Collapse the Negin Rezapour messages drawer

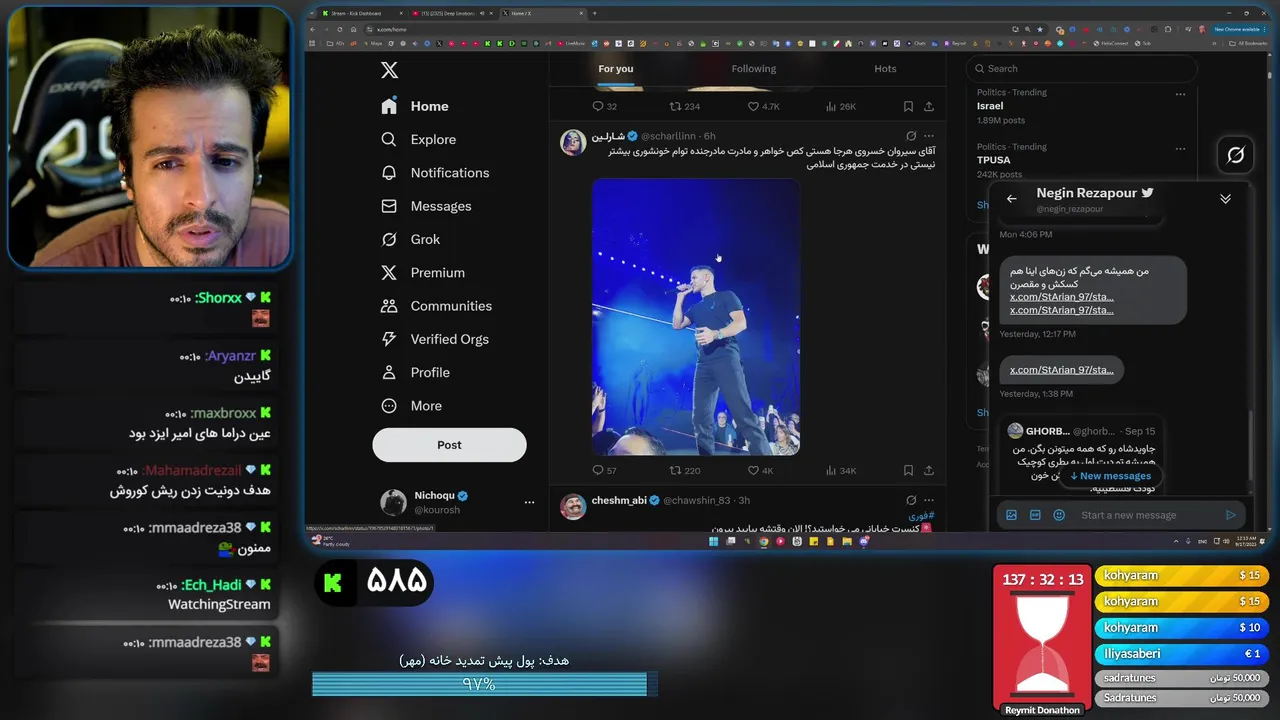(1225, 199)
